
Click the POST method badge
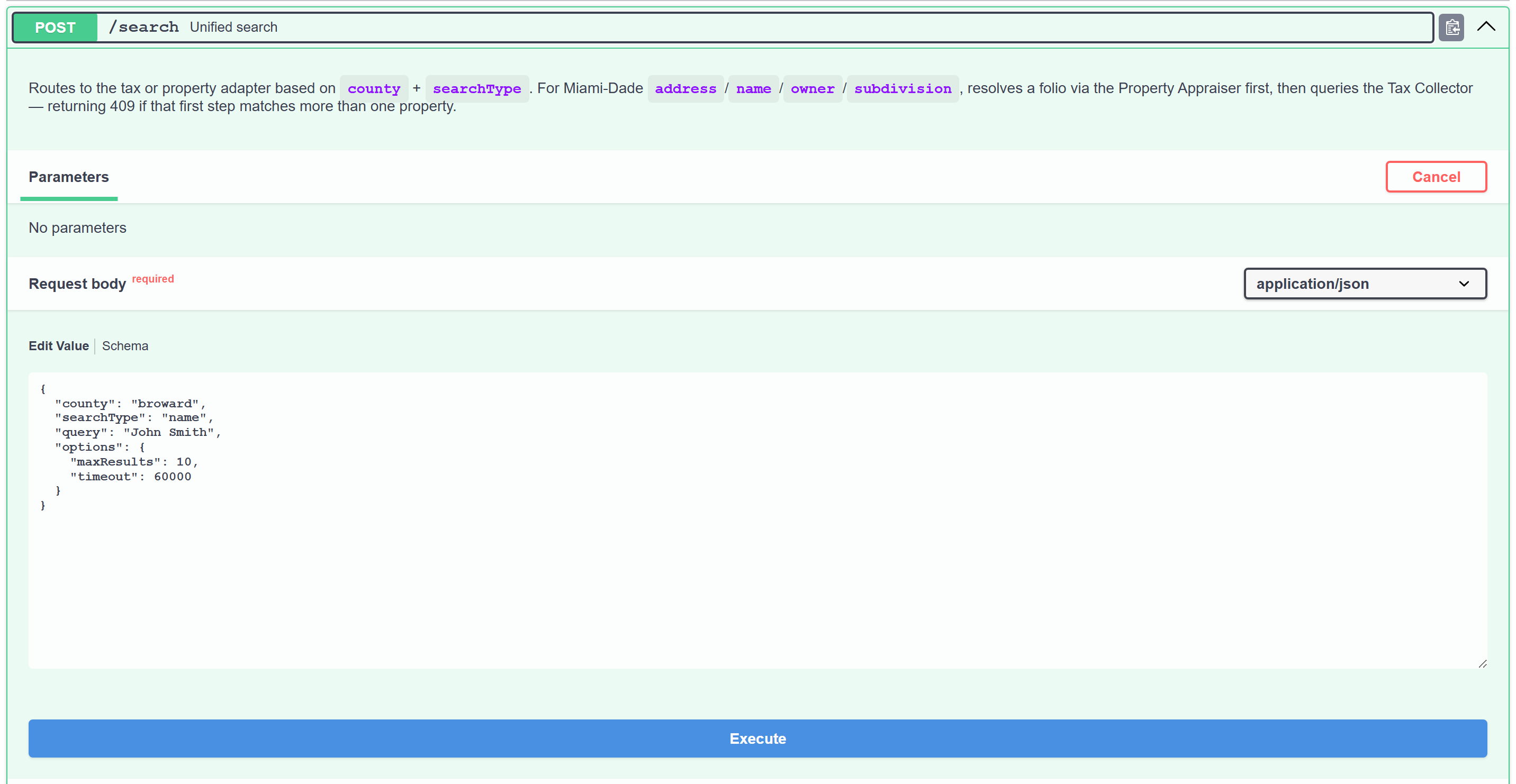point(56,27)
